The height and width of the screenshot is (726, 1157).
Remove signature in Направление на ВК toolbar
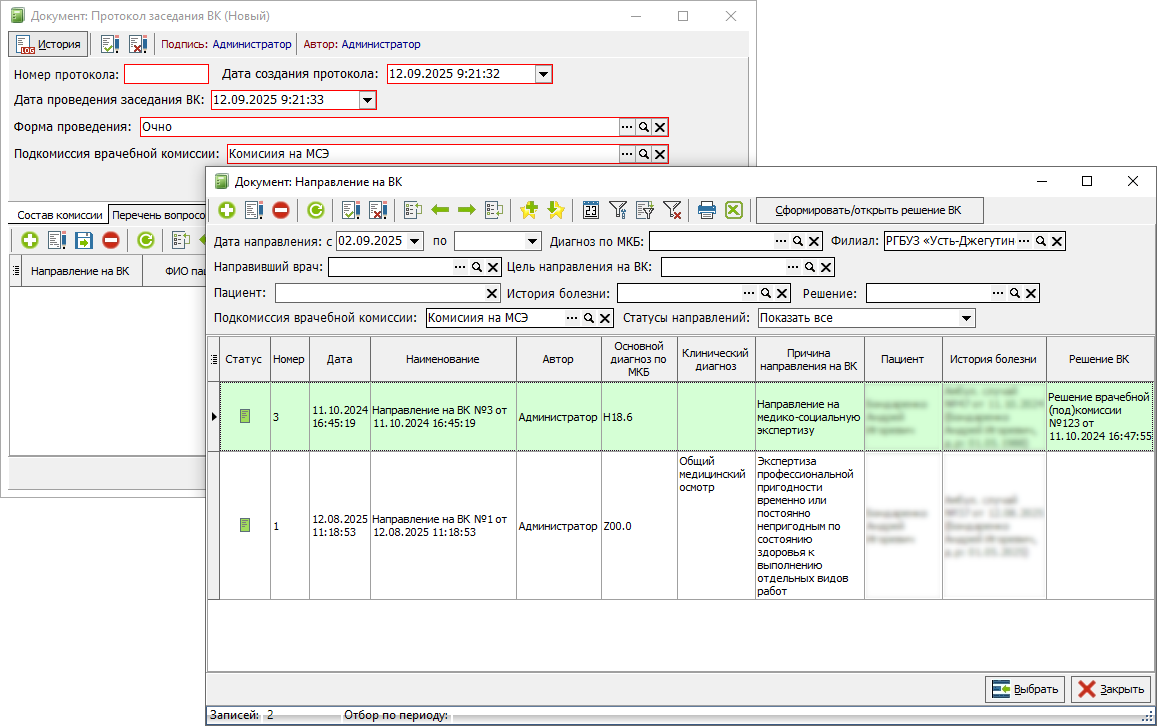coord(379,210)
